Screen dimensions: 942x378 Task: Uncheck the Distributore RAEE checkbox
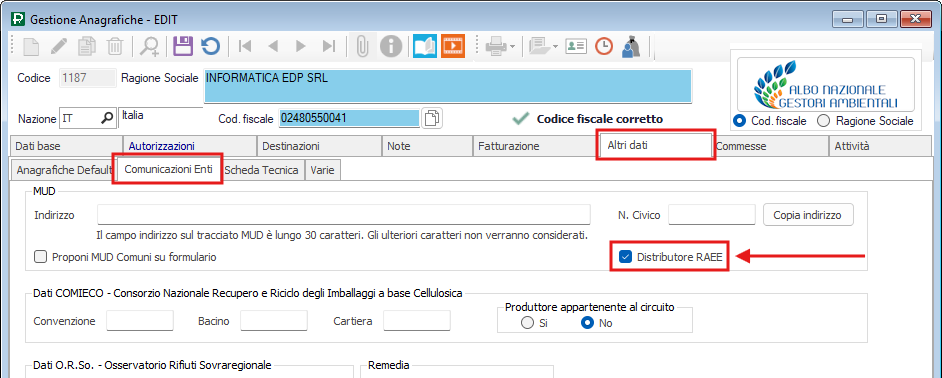pyautogui.click(x=625, y=257)
